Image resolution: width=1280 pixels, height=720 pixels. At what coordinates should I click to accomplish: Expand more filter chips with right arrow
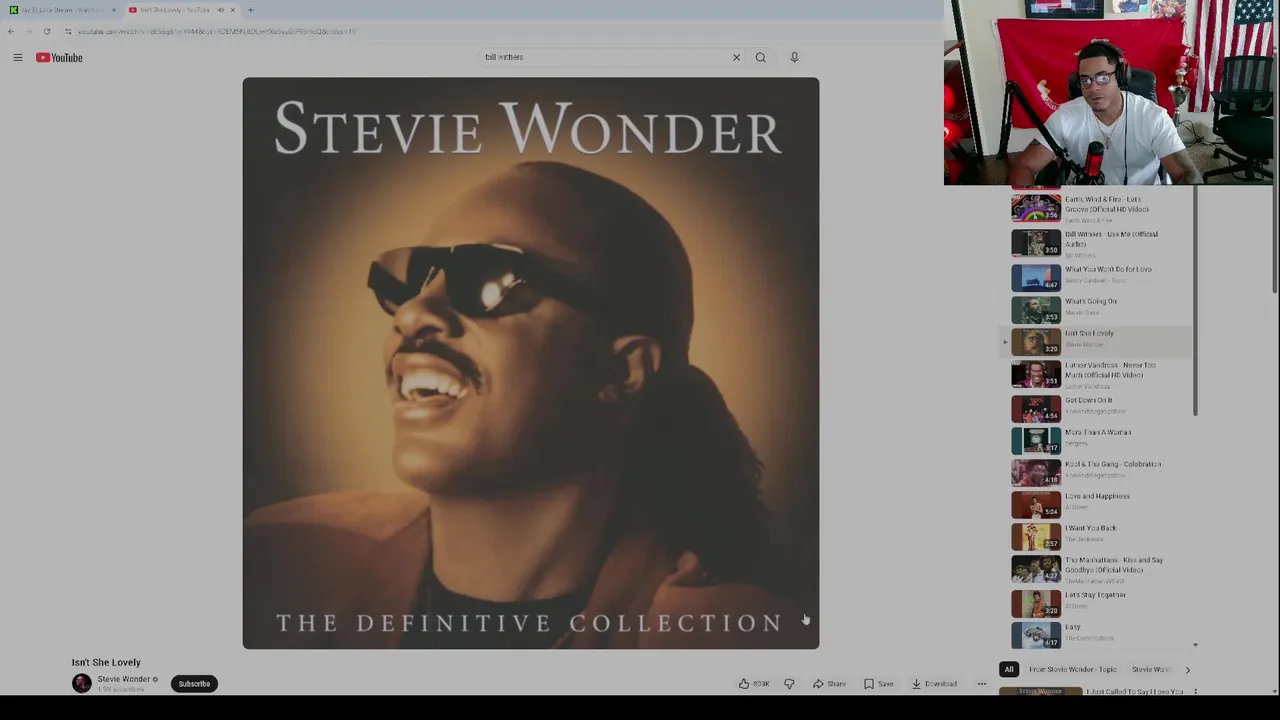click(x=1187, y=670)
